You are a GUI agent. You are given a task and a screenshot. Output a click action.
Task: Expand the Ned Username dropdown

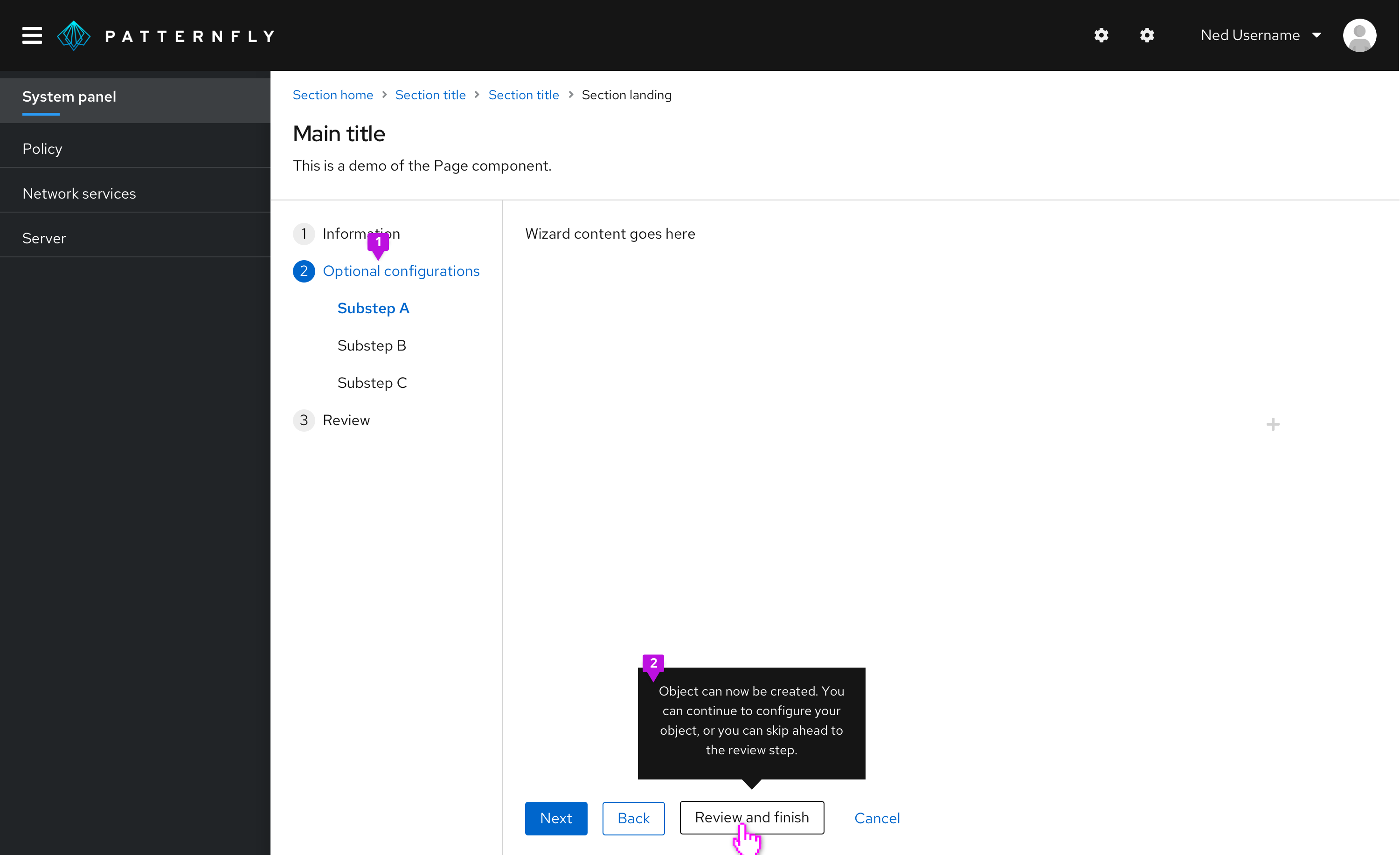[x=1260, y=35]
